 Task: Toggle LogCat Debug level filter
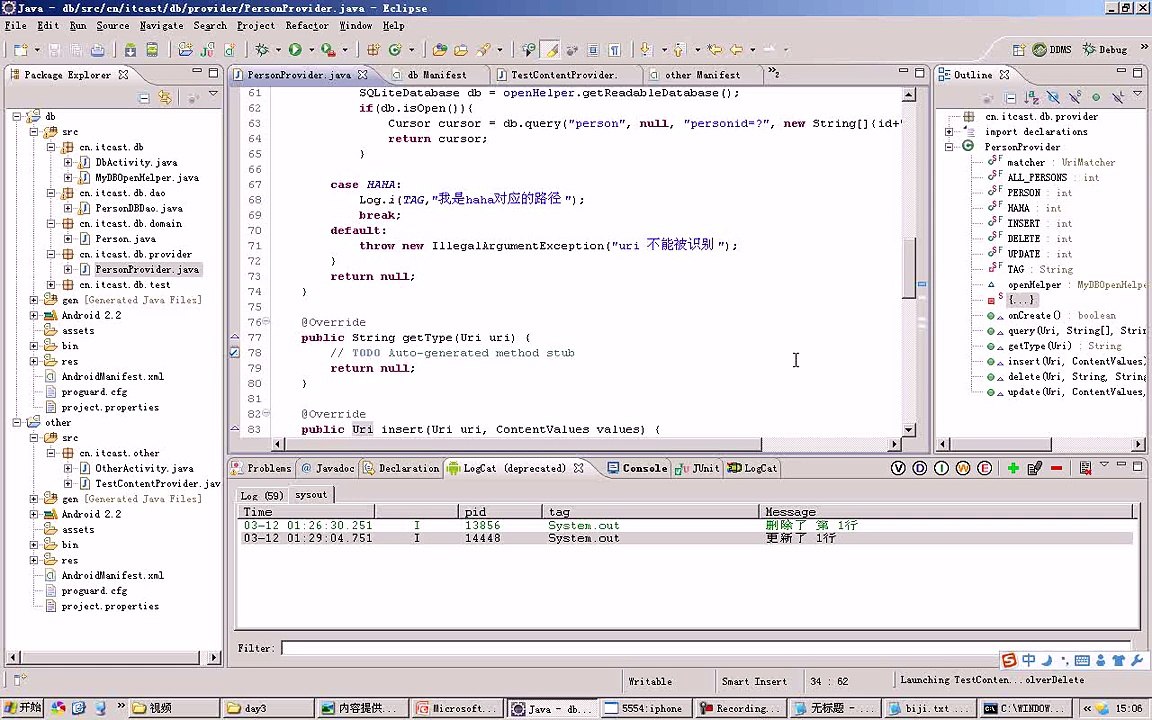pyautogui.click(x=919, y=468)
